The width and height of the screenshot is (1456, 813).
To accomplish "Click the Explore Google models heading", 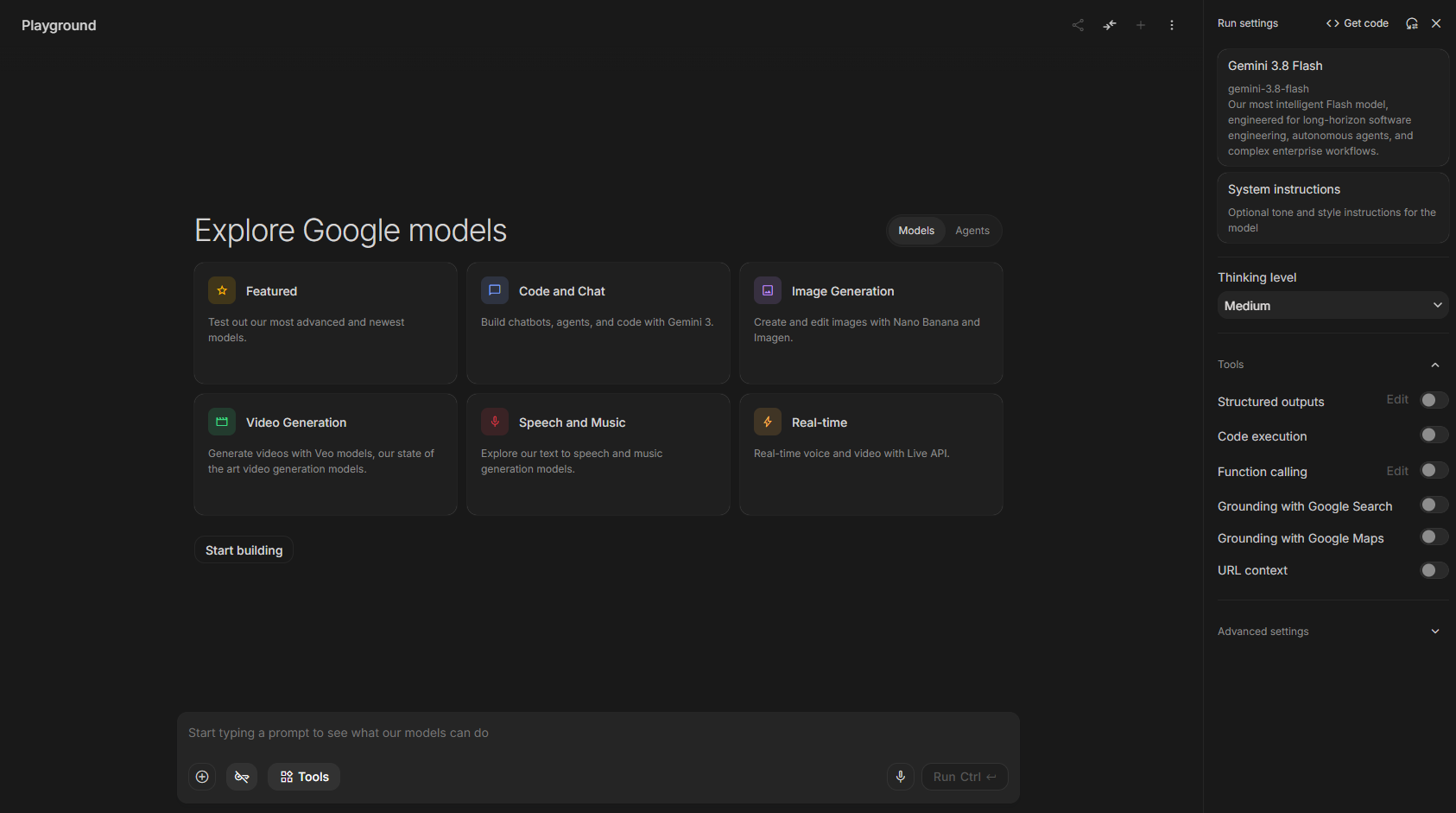I will [351, 231].
